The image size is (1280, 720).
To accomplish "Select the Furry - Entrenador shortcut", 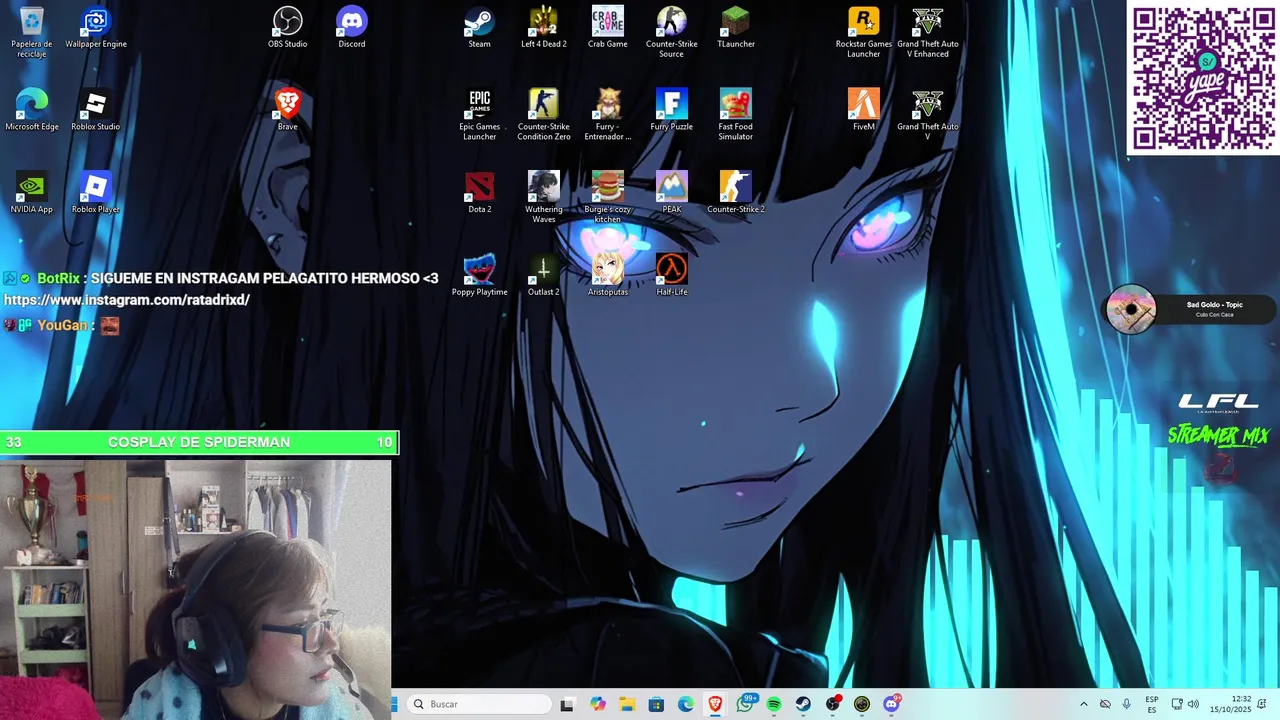I will click(x=608, y=114).
